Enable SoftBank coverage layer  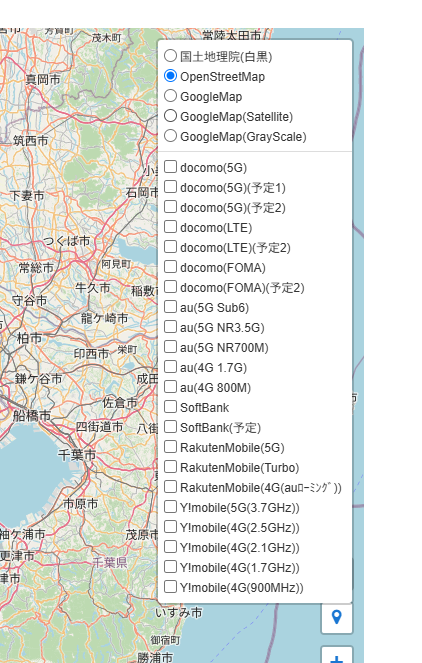(x=170, y=407)
